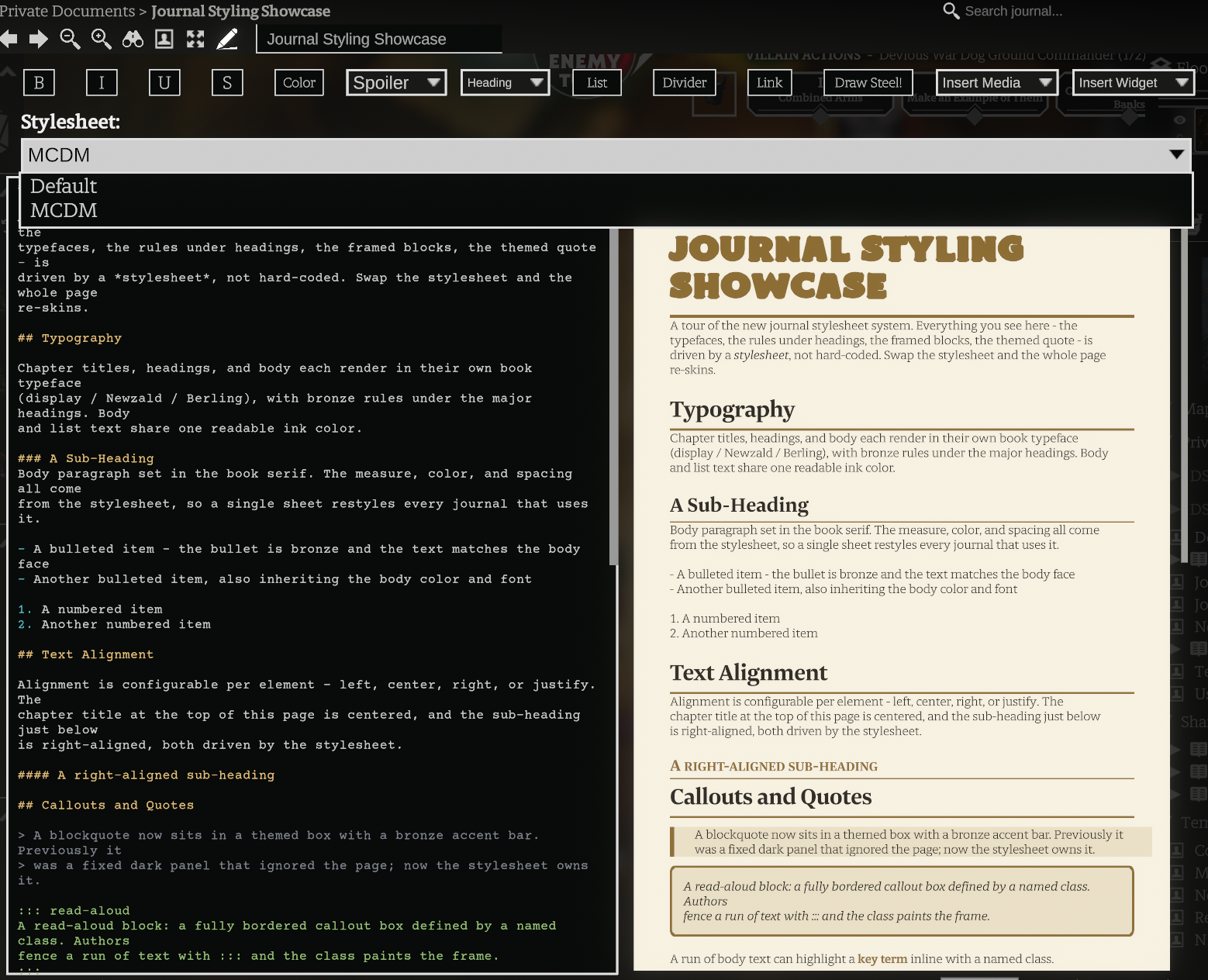Click the blockquote box in preview
Image resolution: width=1208 pixels, height=980 pixels.
[x=911, y=842]
